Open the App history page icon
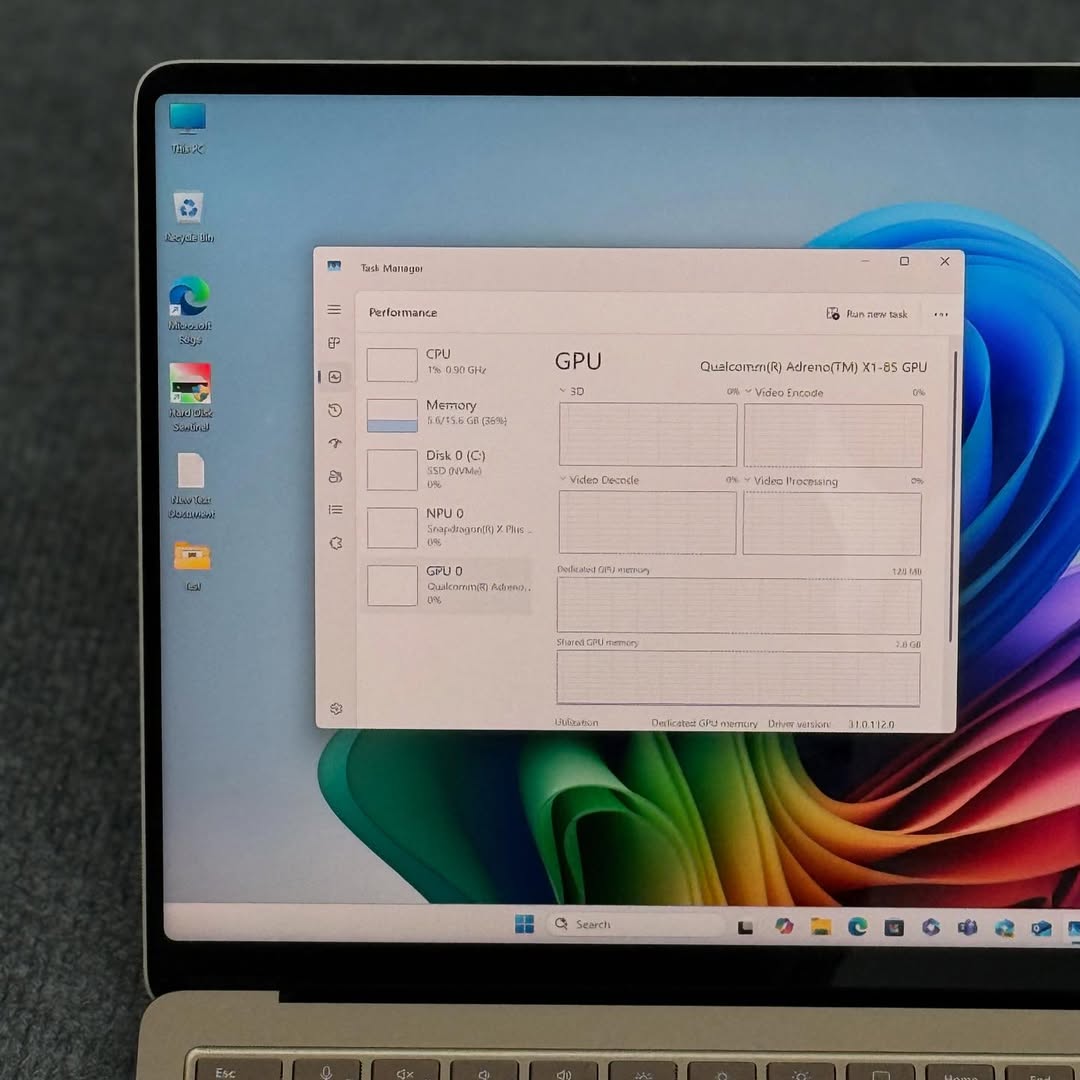1080x1080 pixels. (335, 410)
